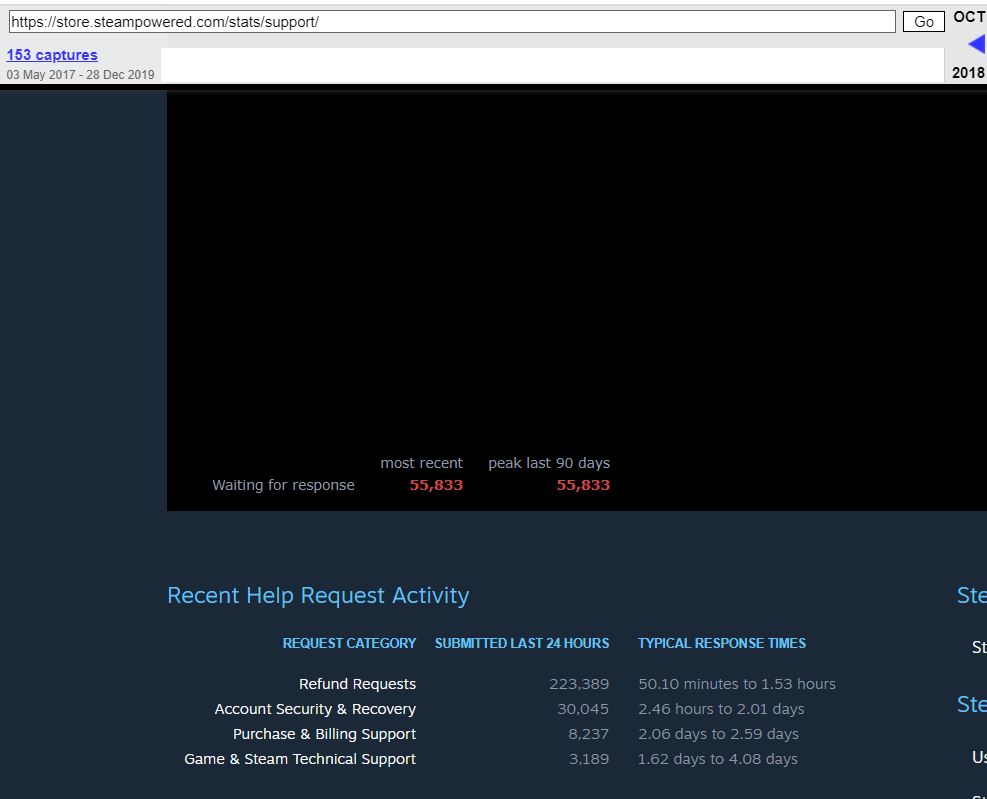Click '1.62 days to 4.08 days'
The width and height of the screenshot is (987, 799).
718,759
